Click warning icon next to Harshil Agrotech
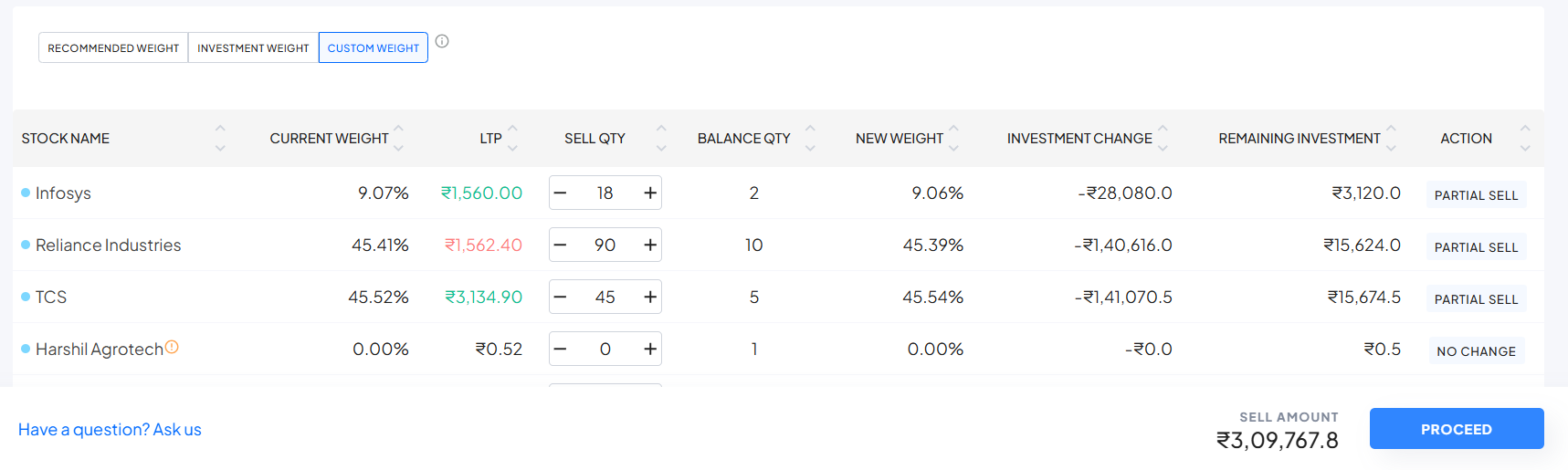 coord(172,348)
